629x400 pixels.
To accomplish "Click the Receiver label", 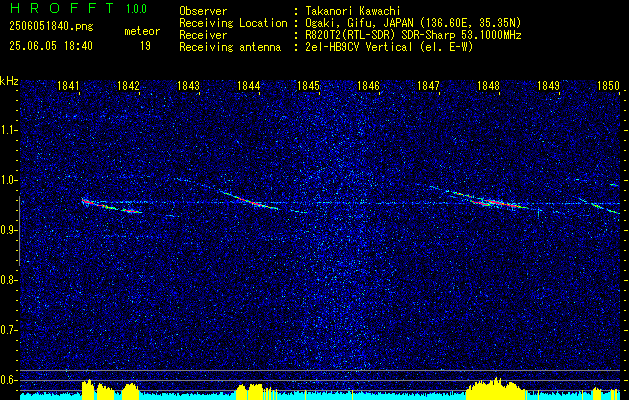I will 203,35.
